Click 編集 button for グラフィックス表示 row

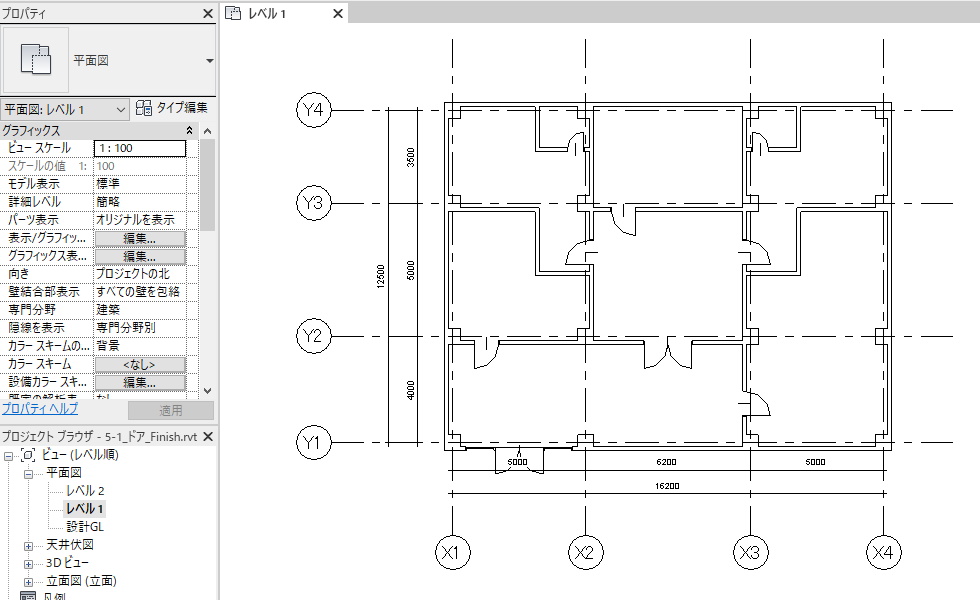tap(140, 256)
